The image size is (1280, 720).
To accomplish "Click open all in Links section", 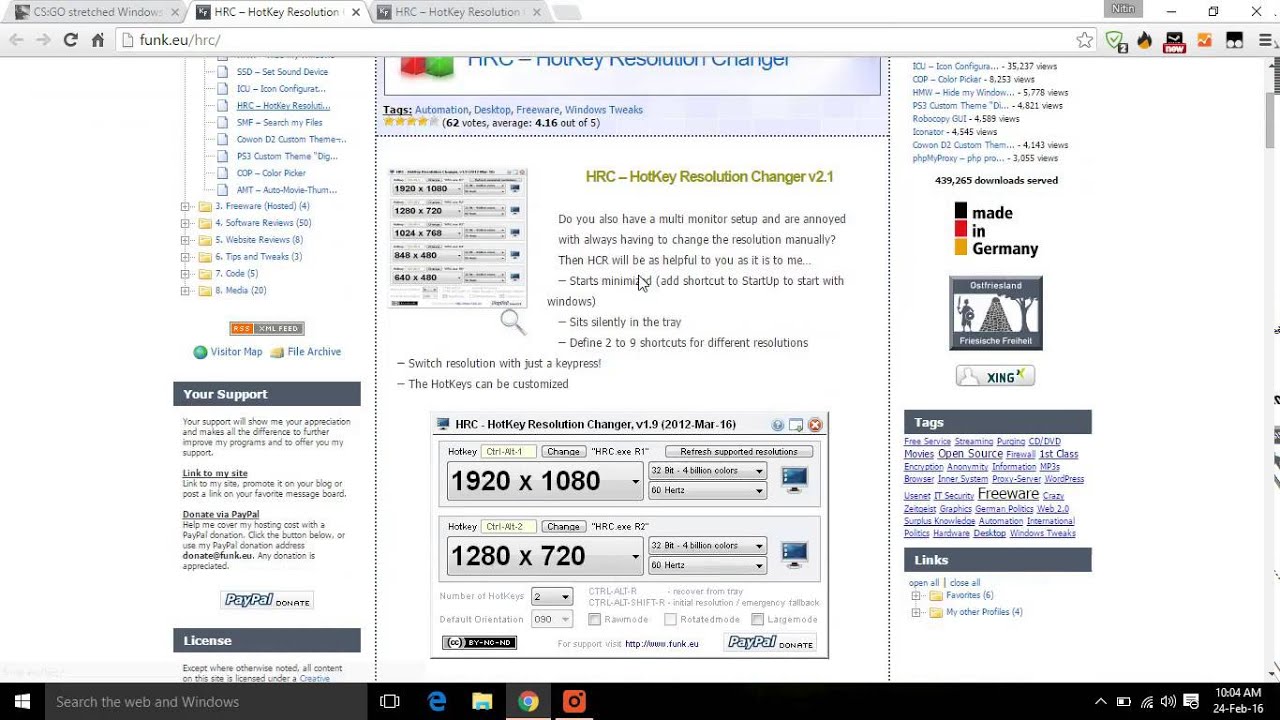I will pos(924,583).
